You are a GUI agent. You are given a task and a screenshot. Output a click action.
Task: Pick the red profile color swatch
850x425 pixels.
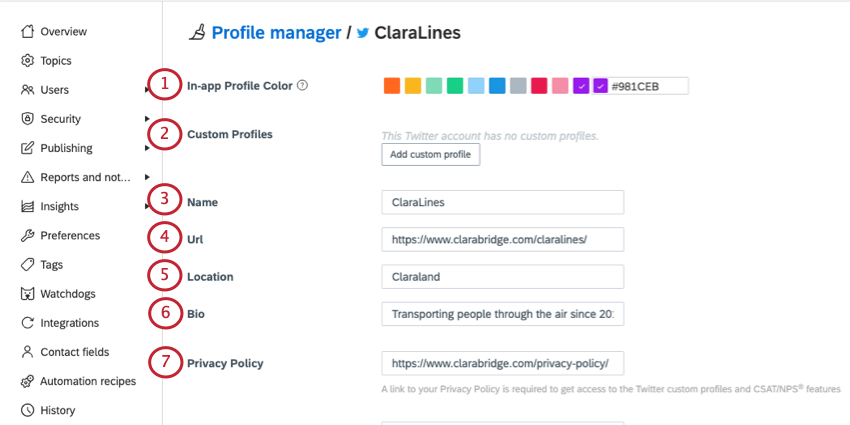(539, 86)
